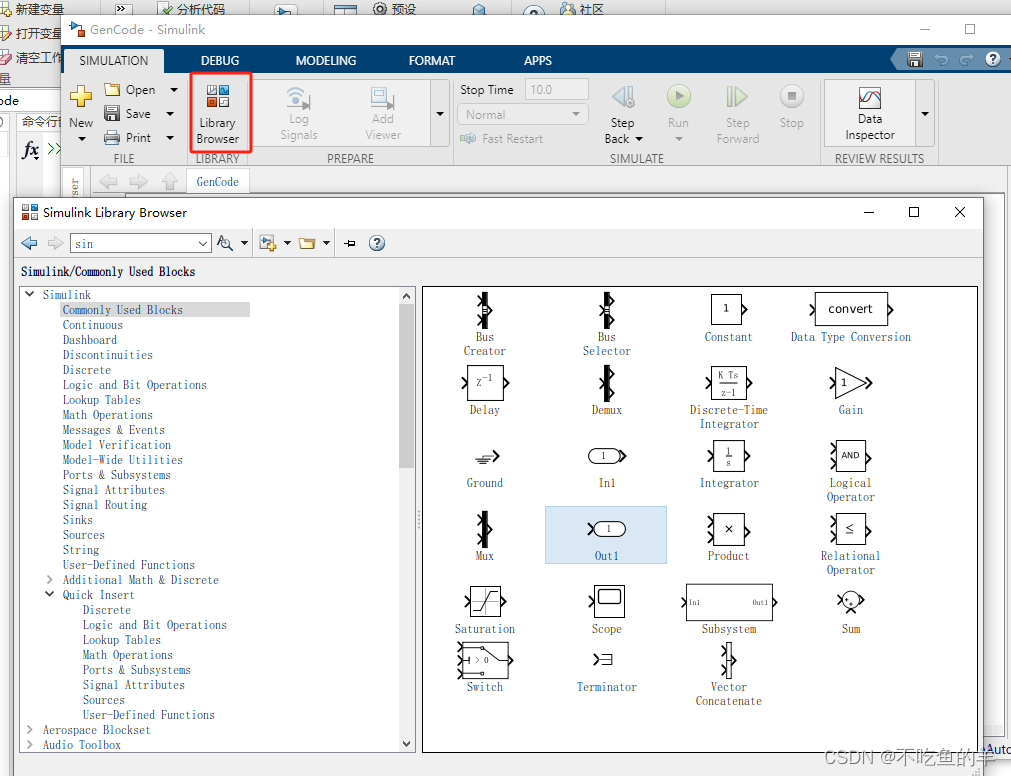
Task: Expand Additional Math & Discrete
Action: click(50, 579)
